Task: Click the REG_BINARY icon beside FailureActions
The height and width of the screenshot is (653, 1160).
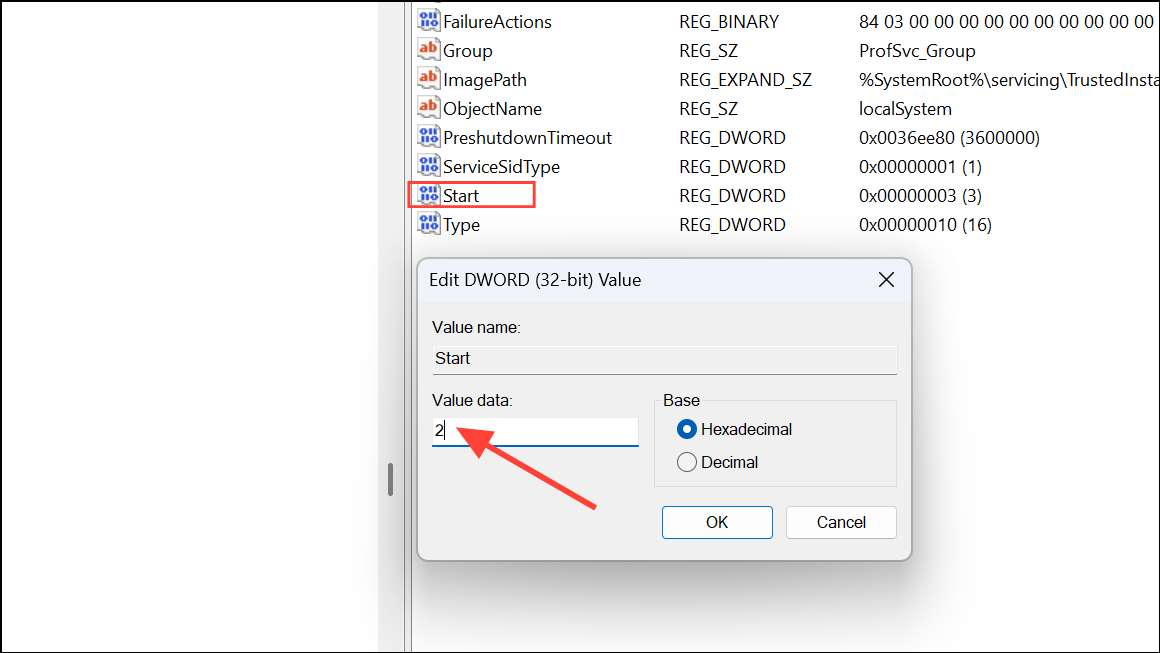Action: tap(429, 20)
